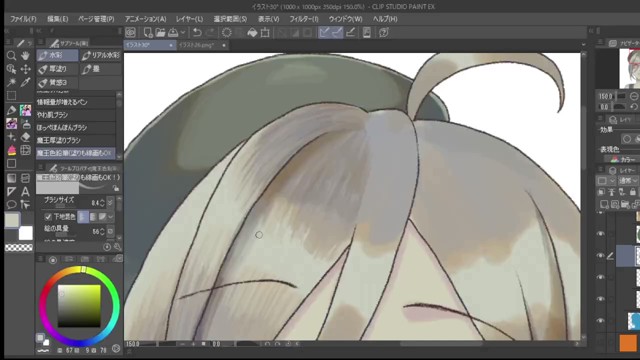Select the リアル水彩 sub tool group
640x360 pixels.
click(x=101, y=55)
